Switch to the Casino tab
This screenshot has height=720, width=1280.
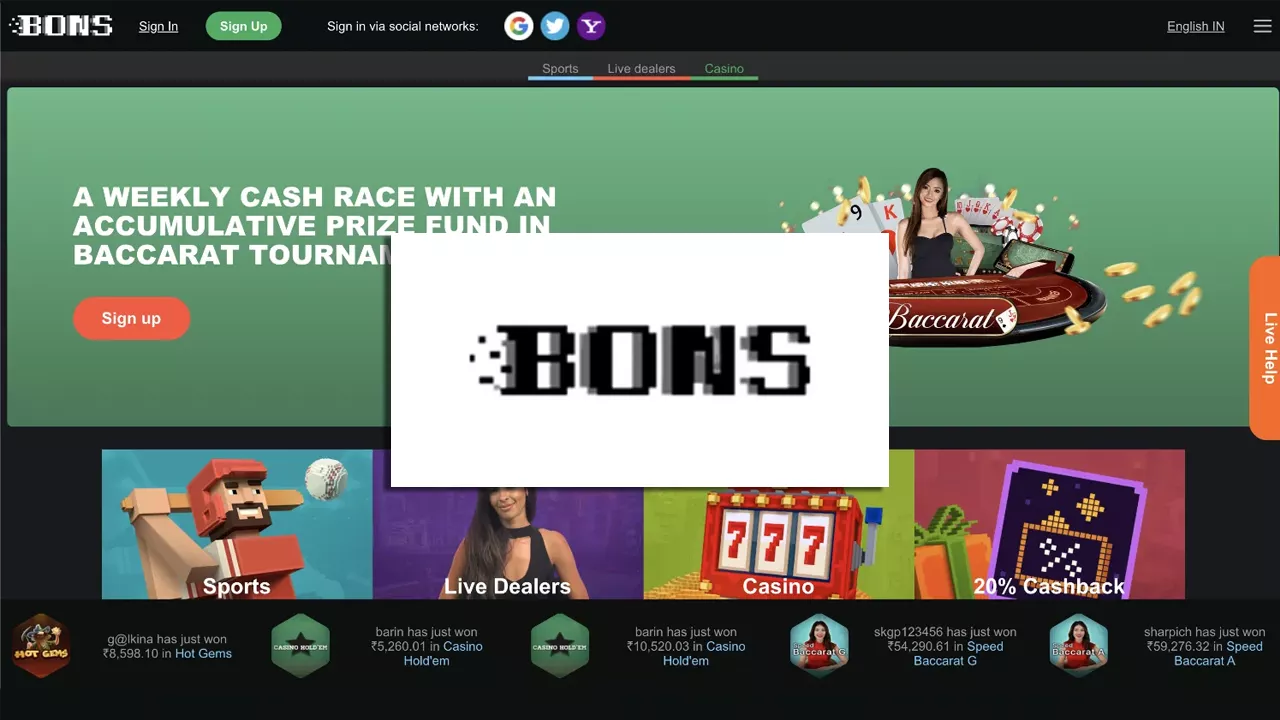click(724, 69)
